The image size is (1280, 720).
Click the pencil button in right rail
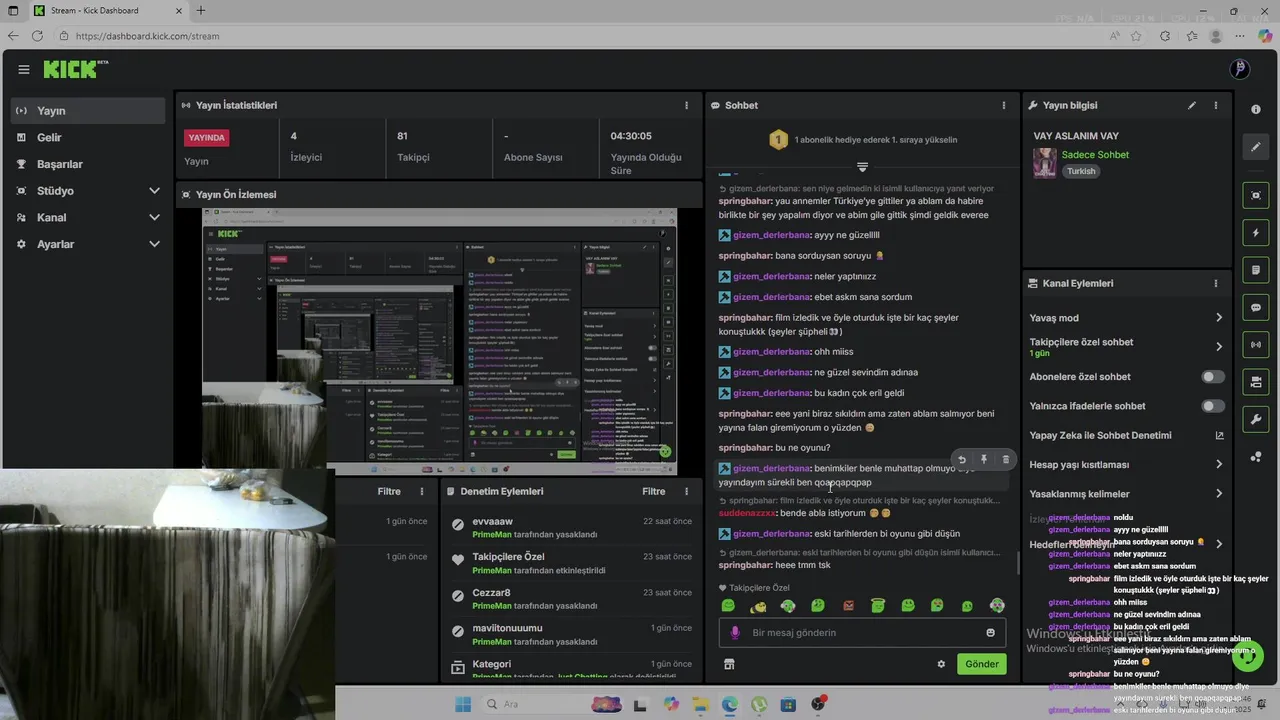coord(1256,147)
